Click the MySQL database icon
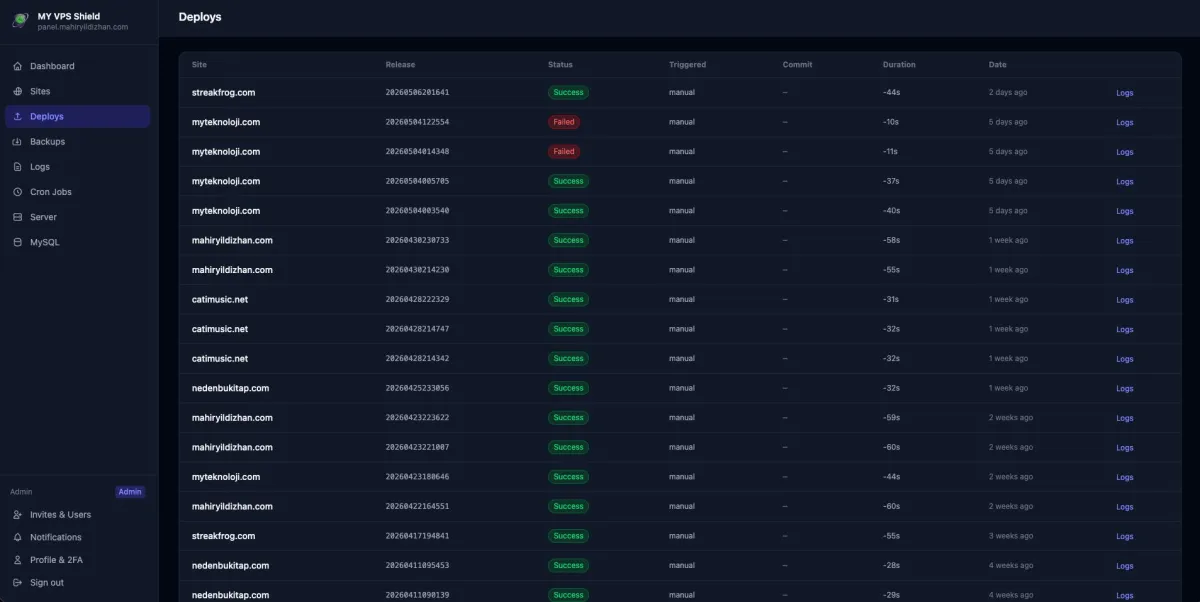The width and height of the screenshot is (1200, 602). coord(18,241)
